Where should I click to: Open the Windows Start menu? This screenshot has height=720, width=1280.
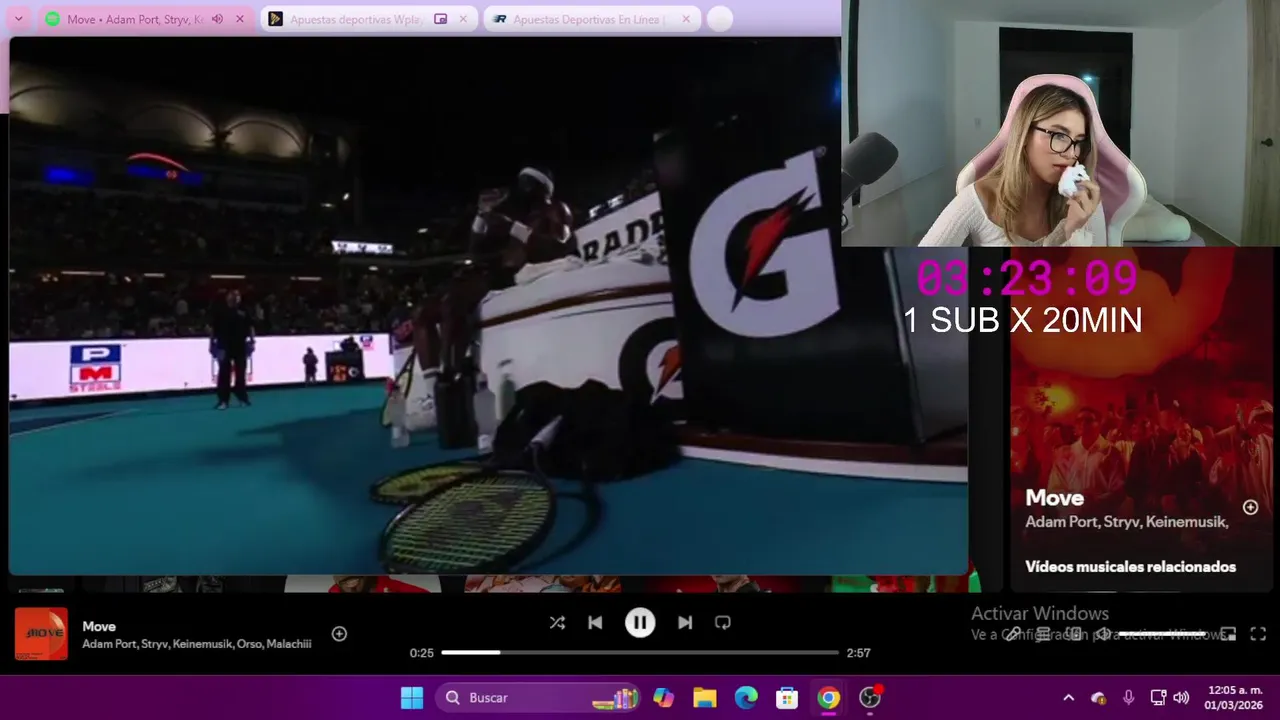(x=412, y=698)
